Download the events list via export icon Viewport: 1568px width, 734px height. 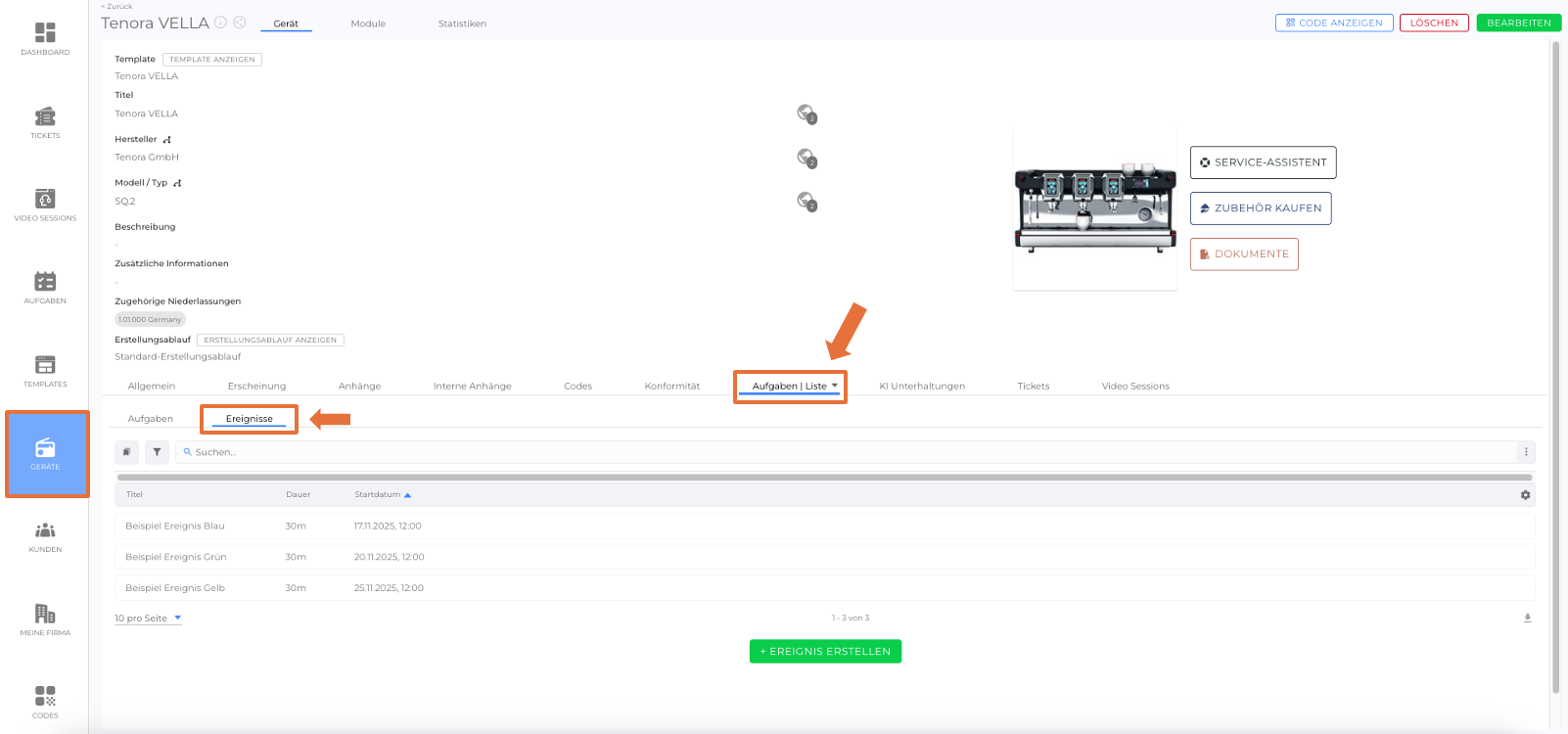click(x=1527, y=619)
